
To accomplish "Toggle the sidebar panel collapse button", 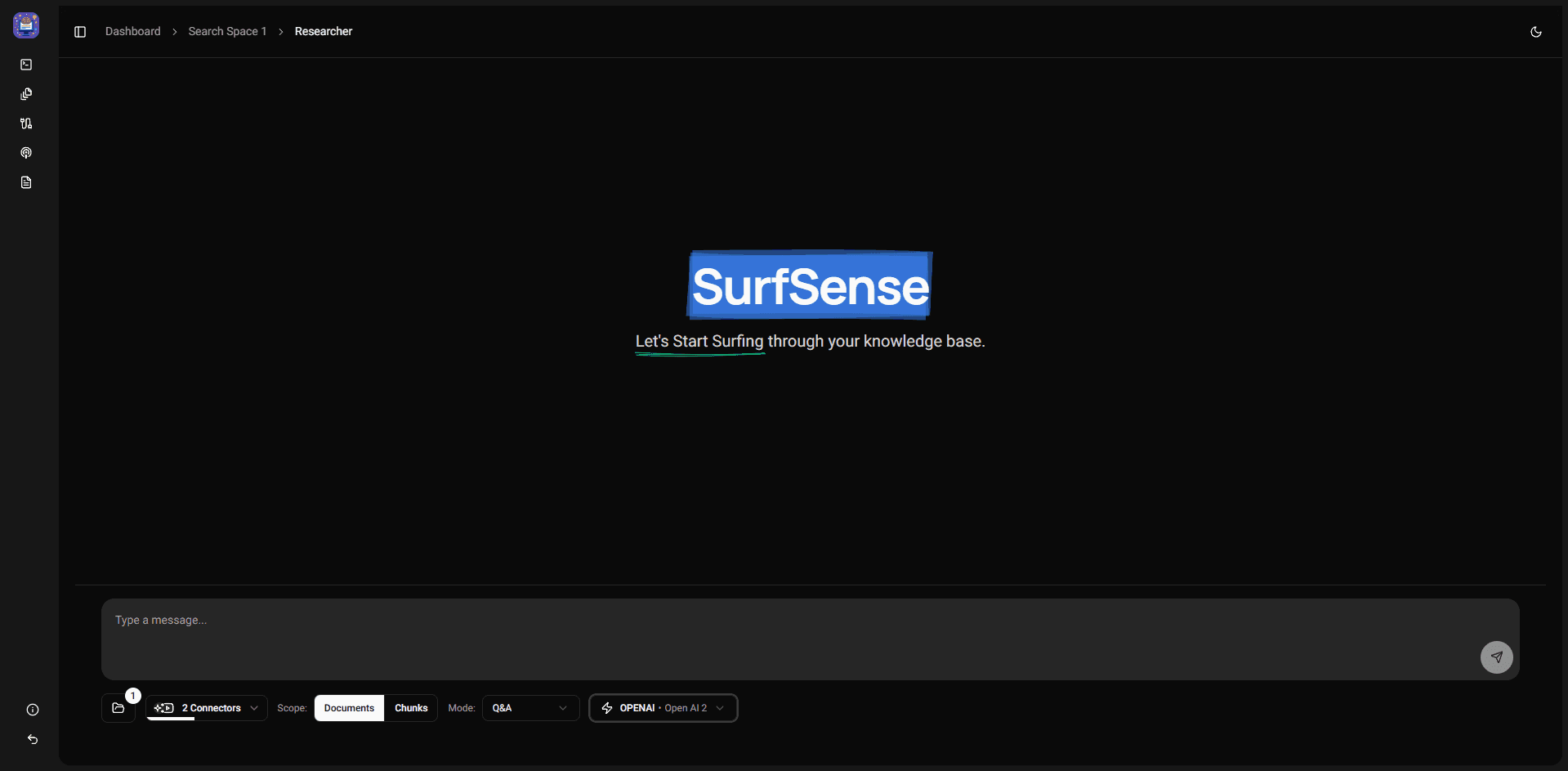I will (x=80, y=32).
